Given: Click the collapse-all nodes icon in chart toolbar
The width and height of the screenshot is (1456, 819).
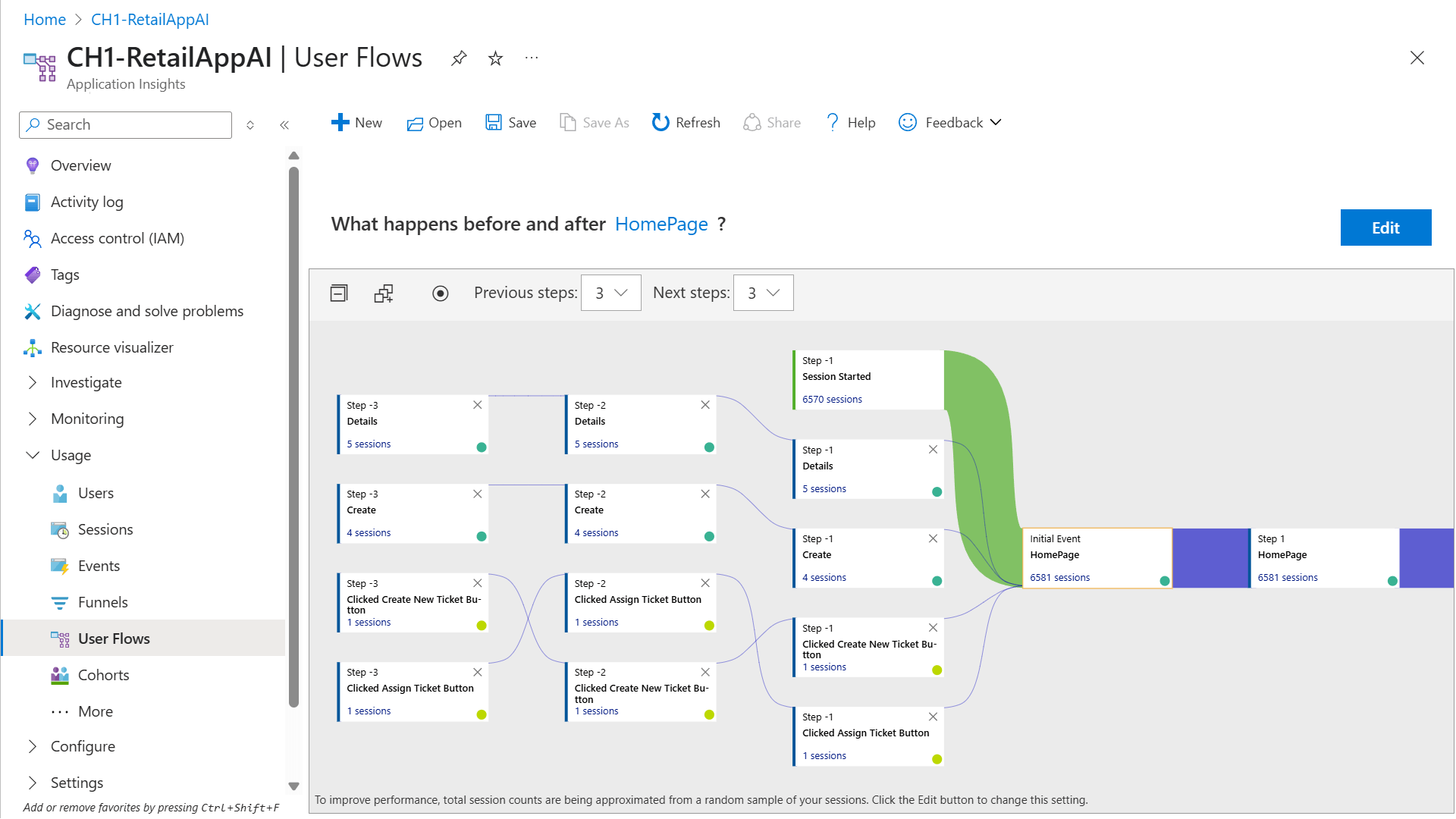Looking at the screenshot, I should click(x=339, y=293).
